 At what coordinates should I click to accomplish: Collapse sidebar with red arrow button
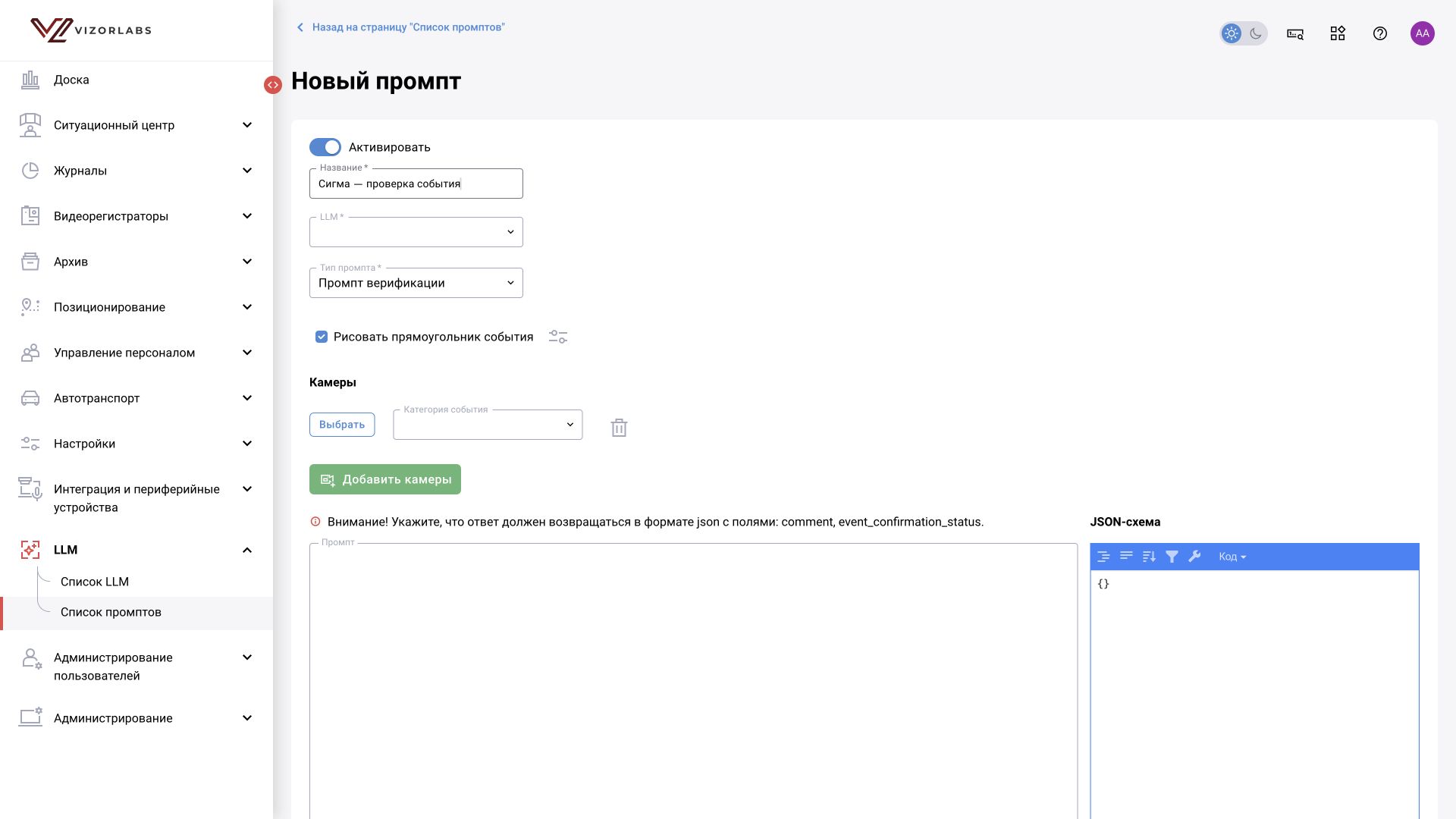click(273, 85)
